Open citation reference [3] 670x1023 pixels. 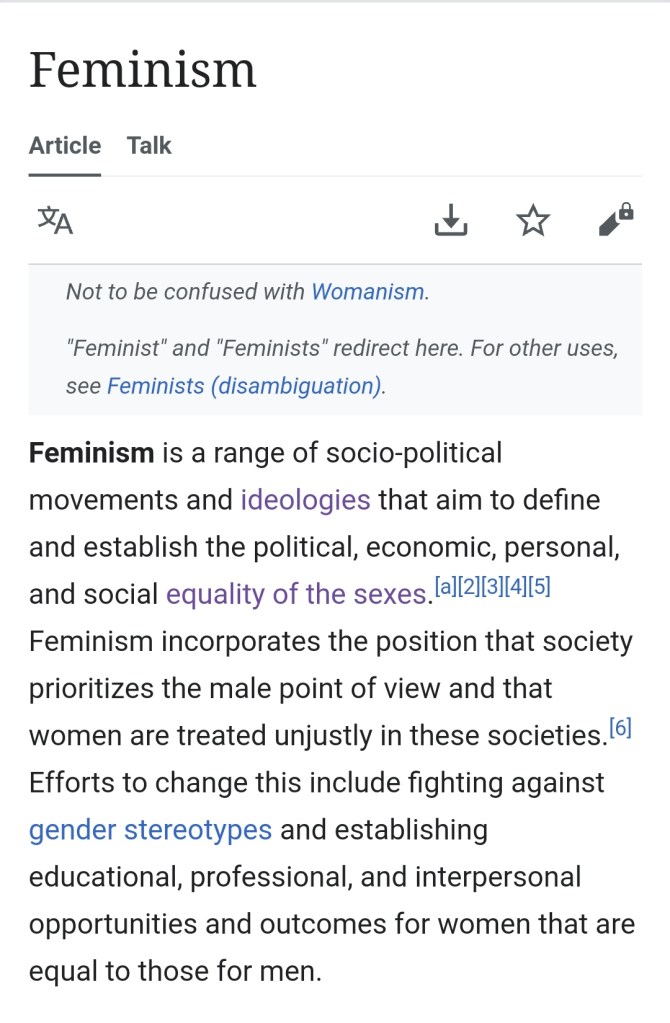[x=493, y=587]
